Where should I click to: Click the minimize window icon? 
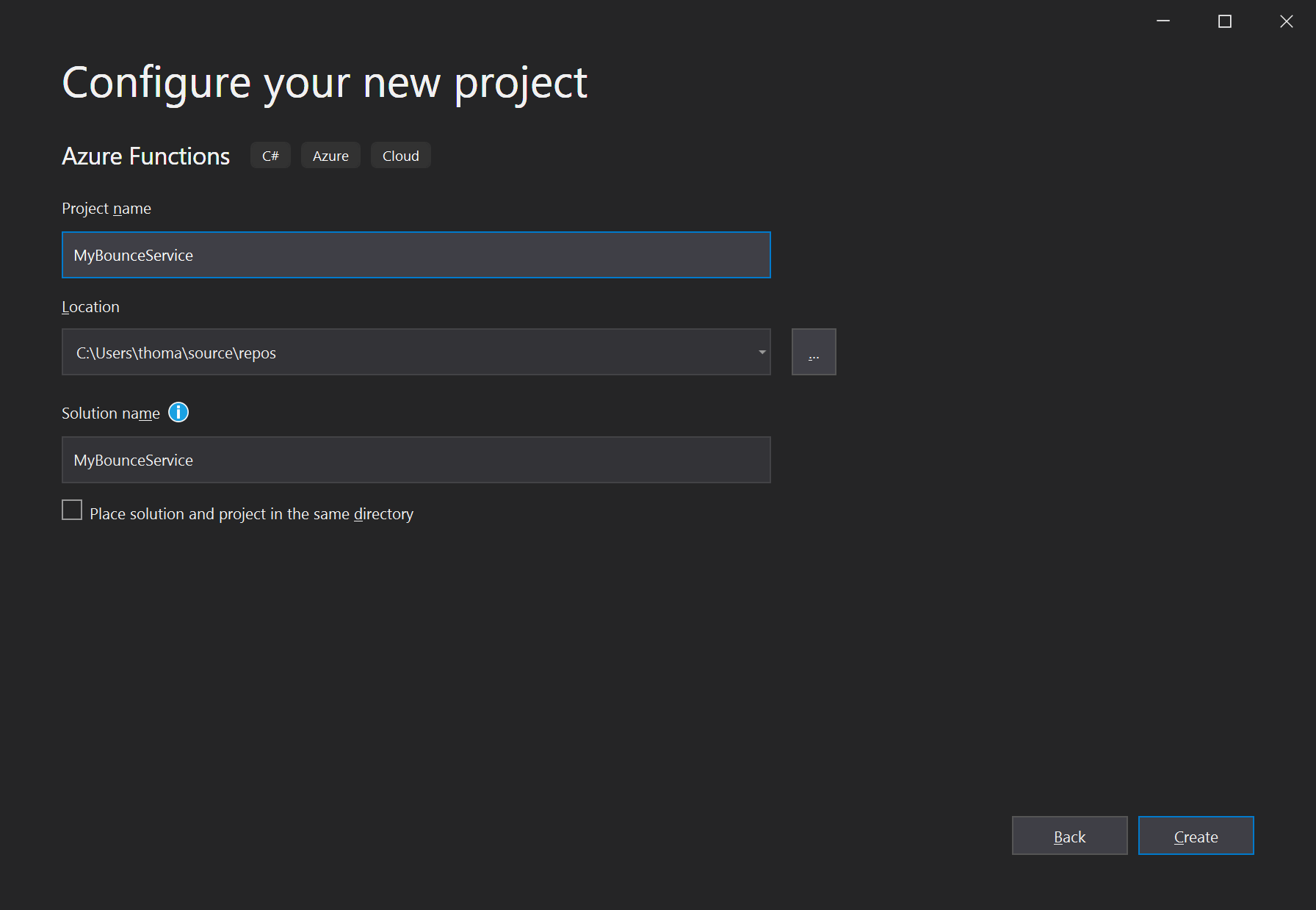pyautogui.click(x=1163, y=21)
